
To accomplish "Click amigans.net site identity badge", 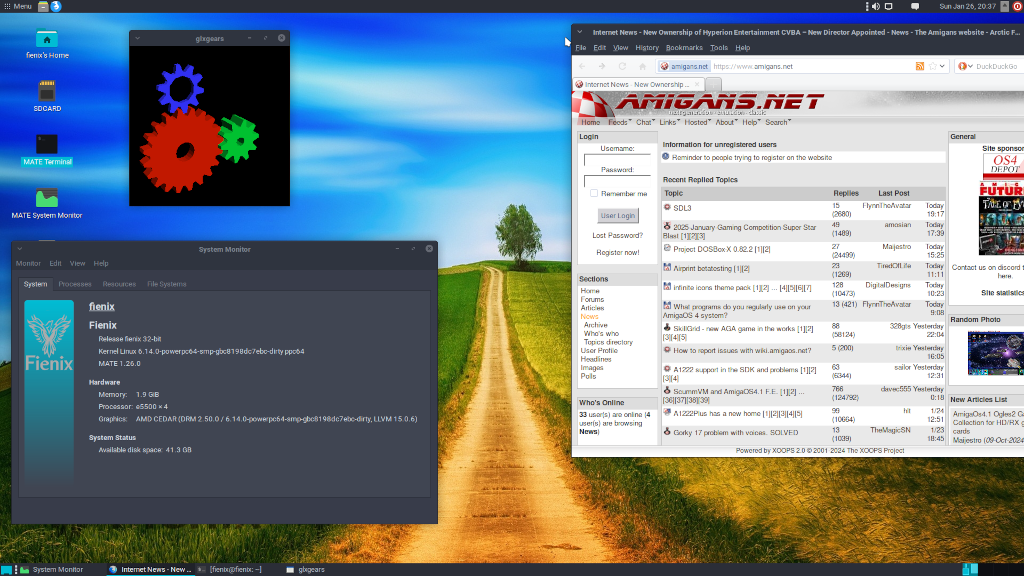I will 684,66.
